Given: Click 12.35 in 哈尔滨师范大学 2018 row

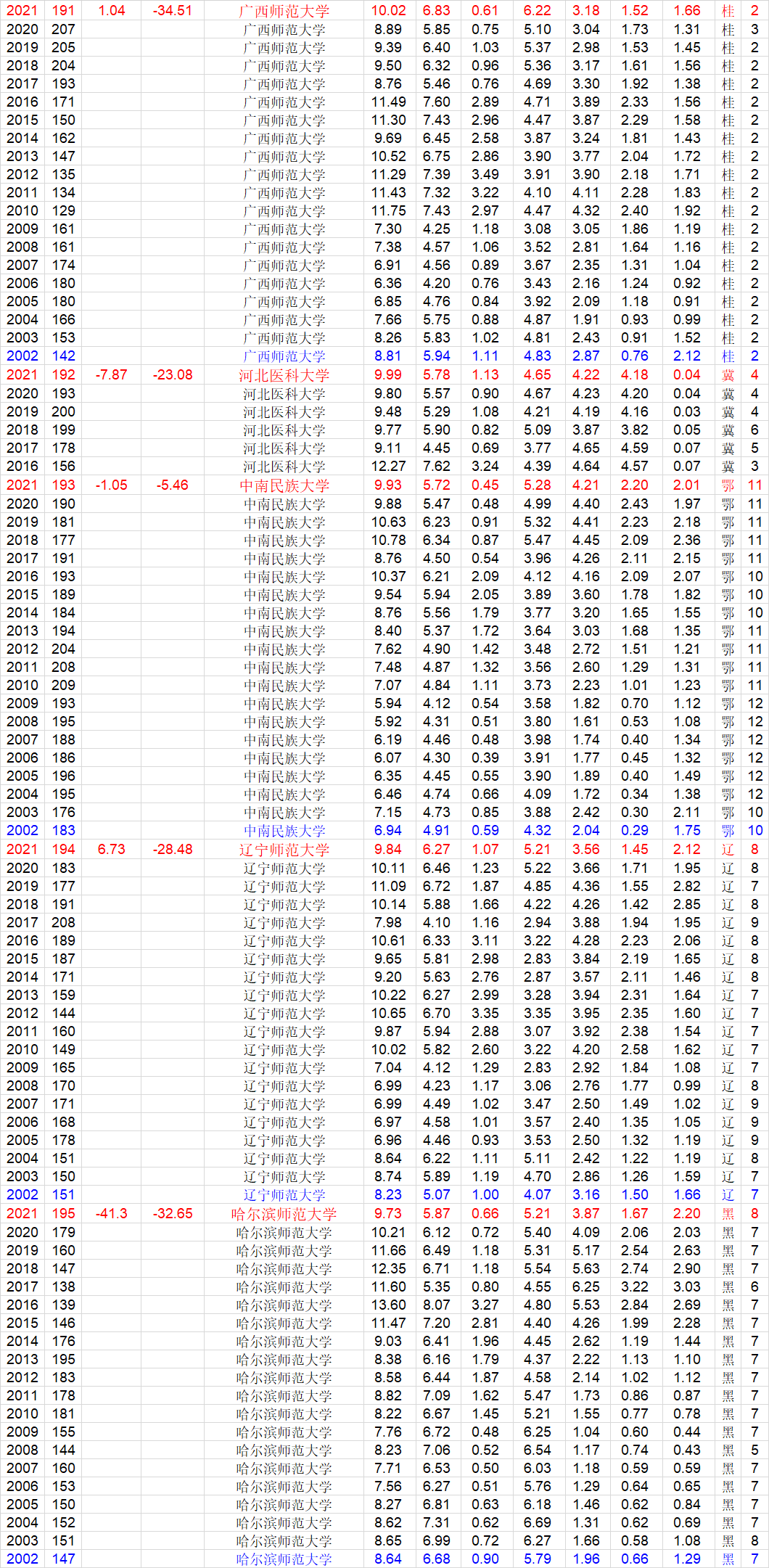Looking at the screenshot, I should [x=389, y=1269].
